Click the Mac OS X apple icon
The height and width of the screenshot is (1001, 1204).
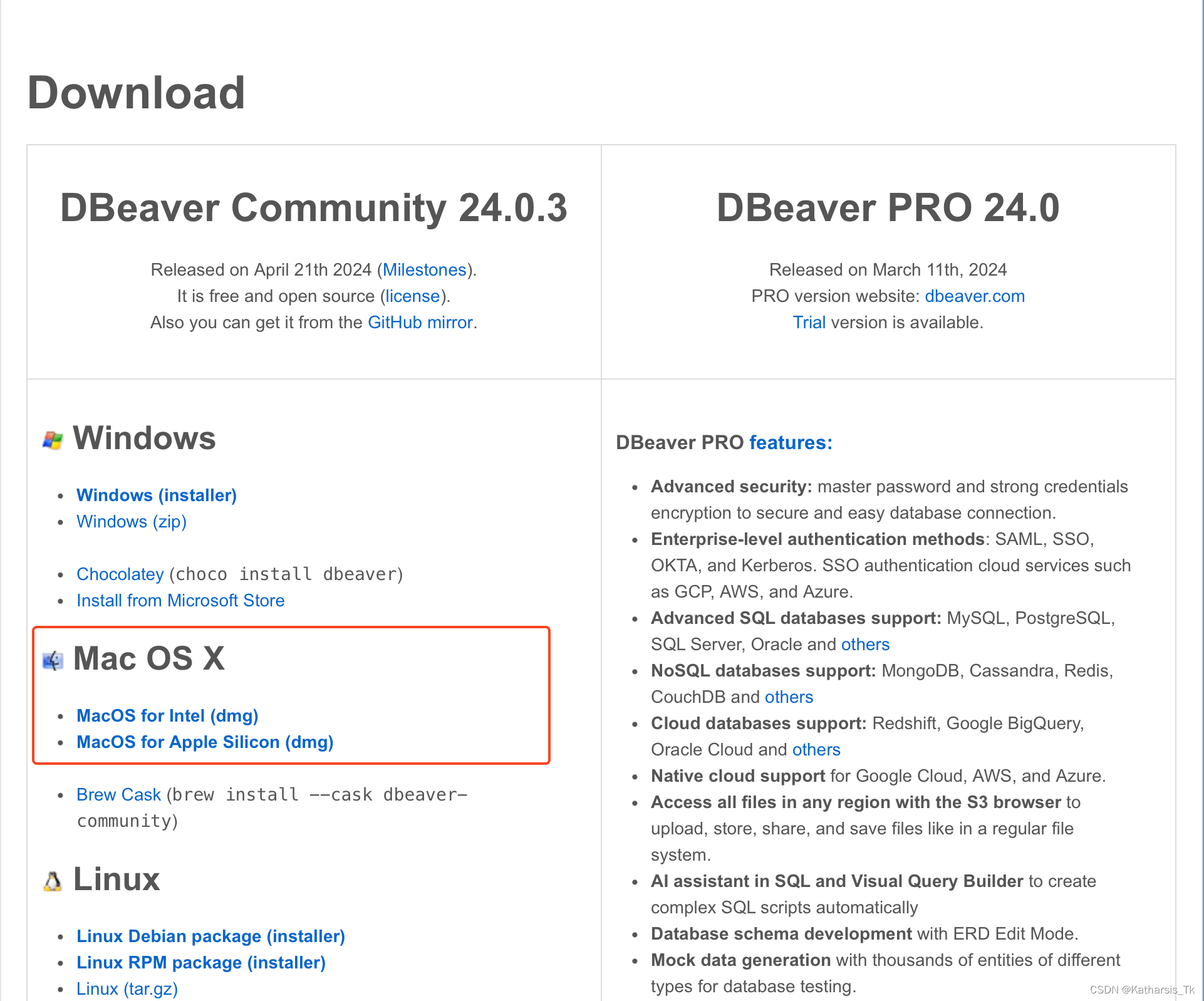[53, 659]
